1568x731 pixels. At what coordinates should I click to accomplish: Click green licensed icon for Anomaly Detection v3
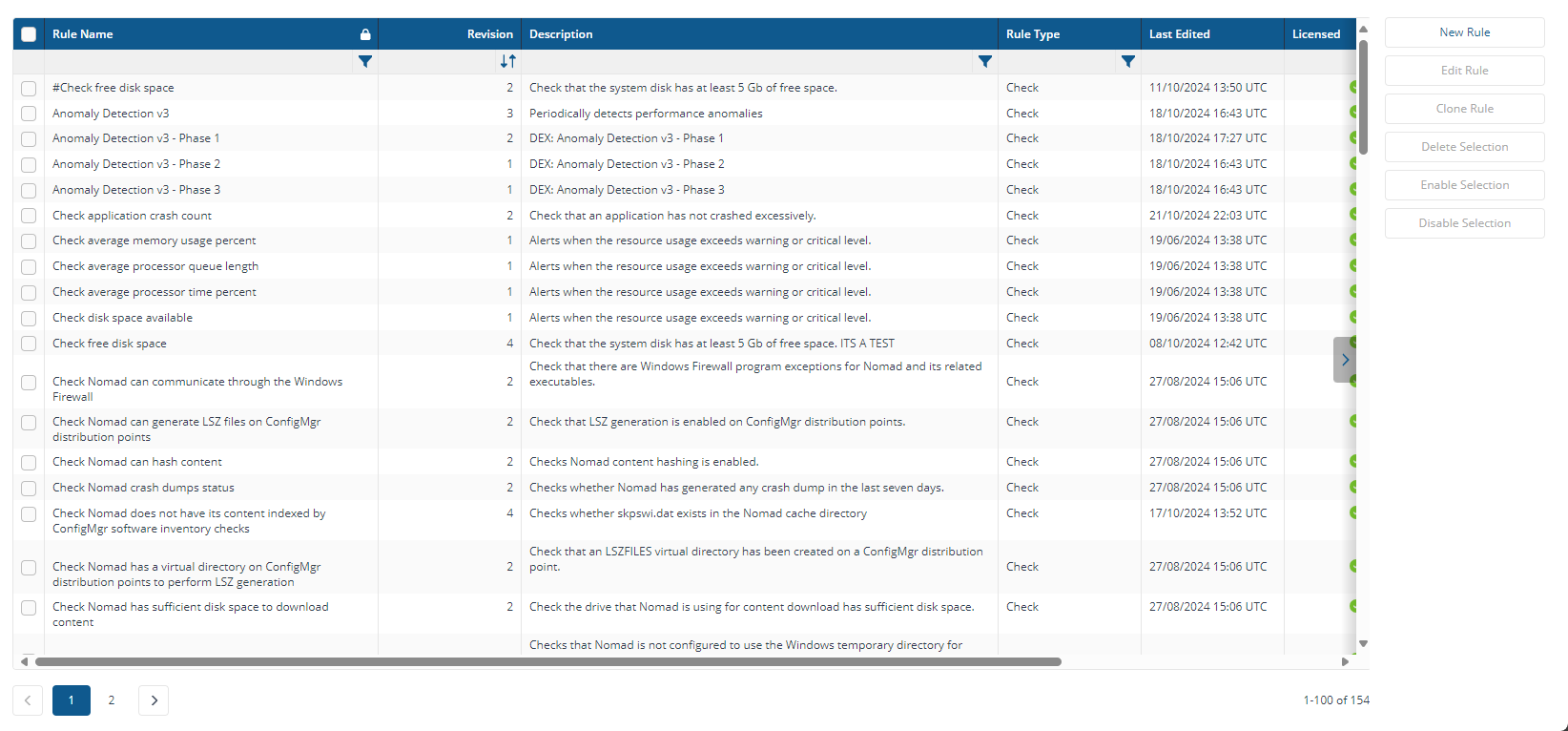tap(1352, 113)
